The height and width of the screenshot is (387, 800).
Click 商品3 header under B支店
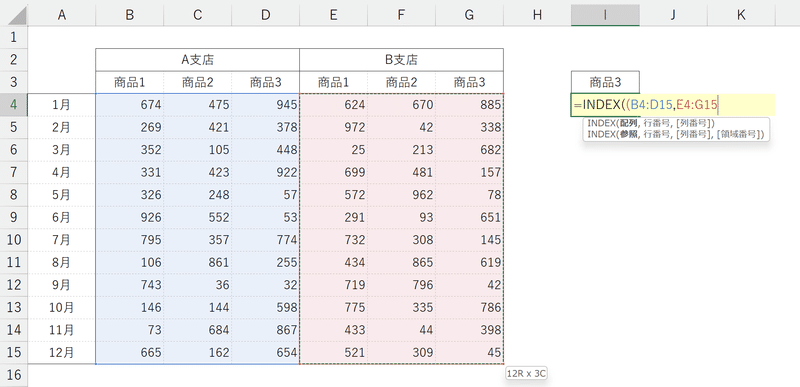click(x=469, y=82)
